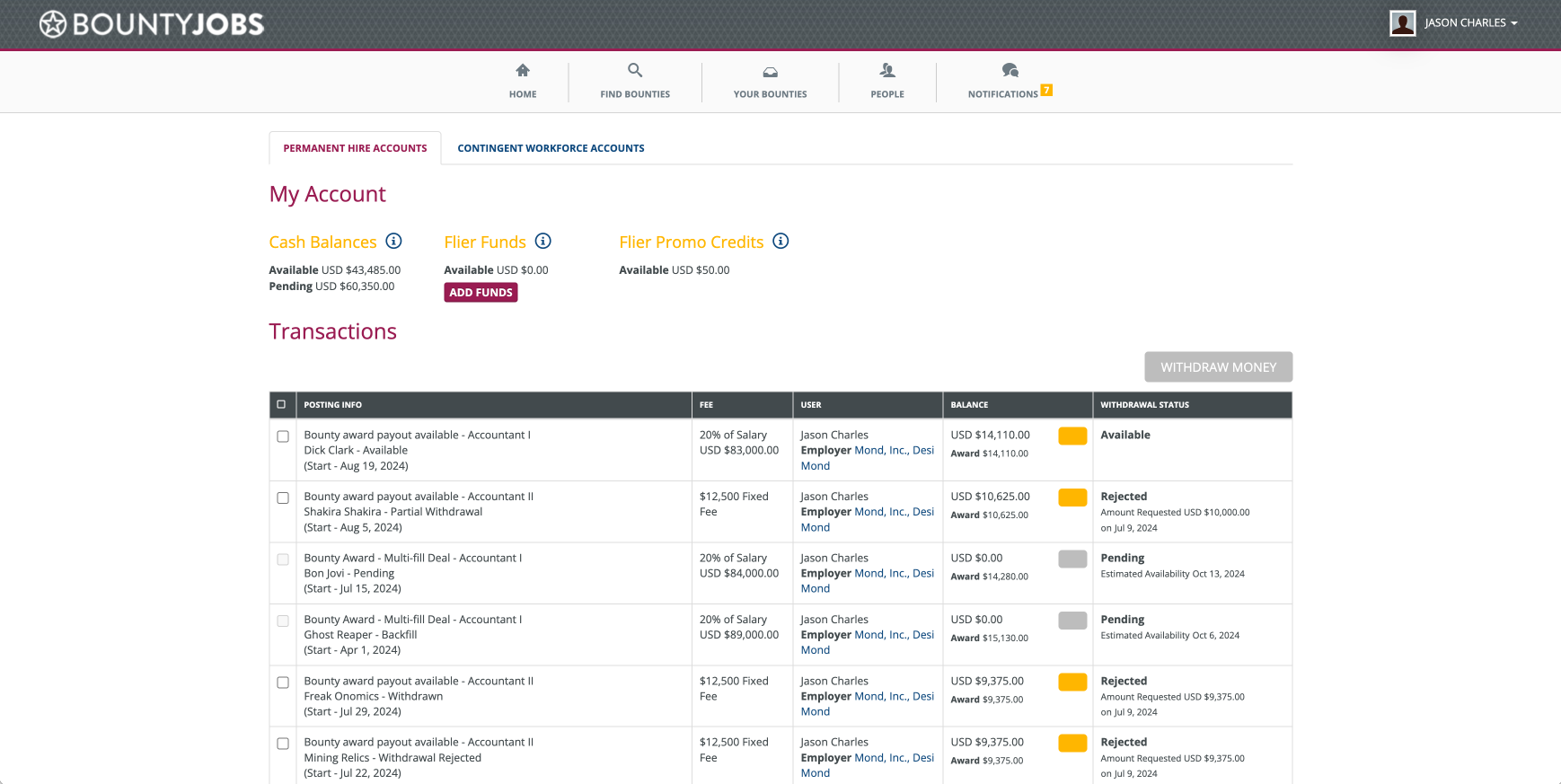The image size is (1561, 784).
Task: Check the Mining Relics transaction checkbox
Action: tap(283, 744)
